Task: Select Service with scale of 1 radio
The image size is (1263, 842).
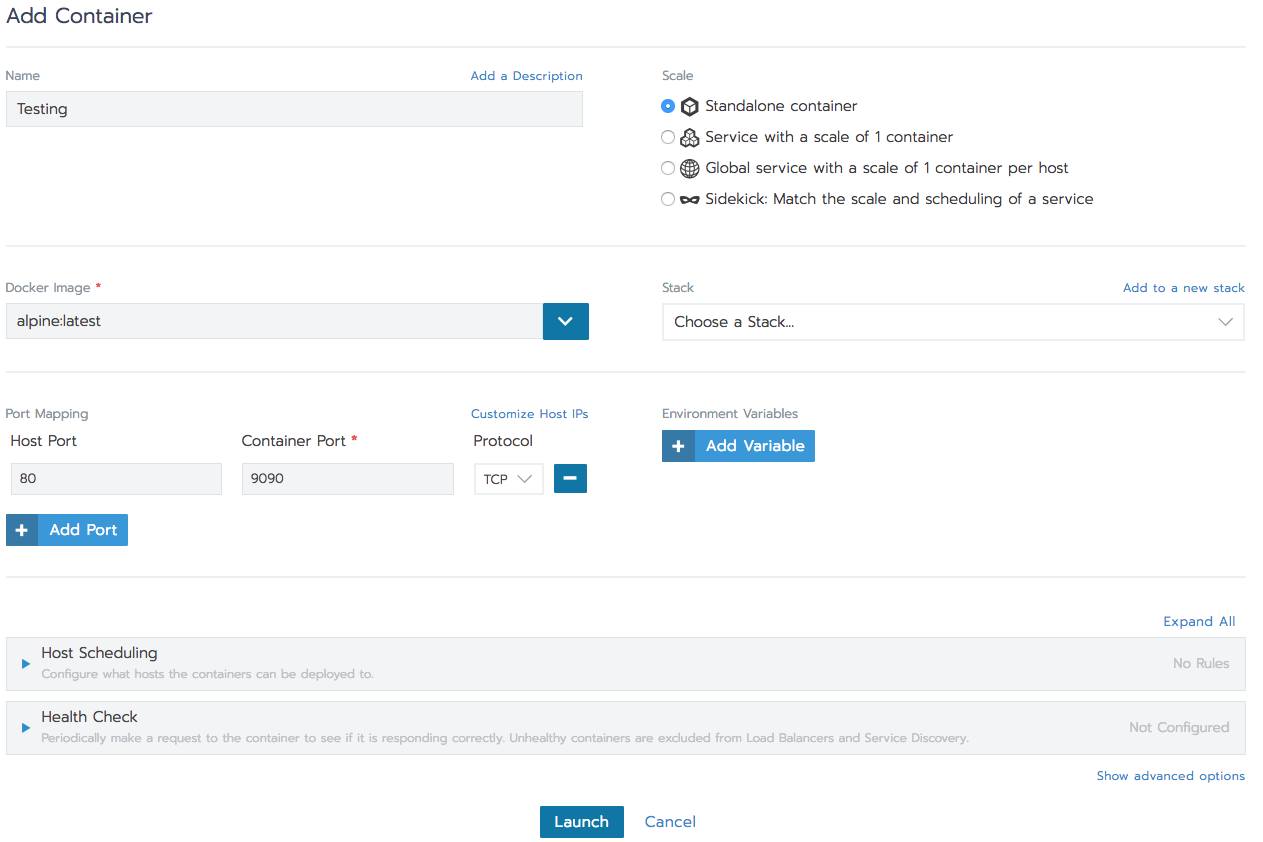Action: (668, 137)
